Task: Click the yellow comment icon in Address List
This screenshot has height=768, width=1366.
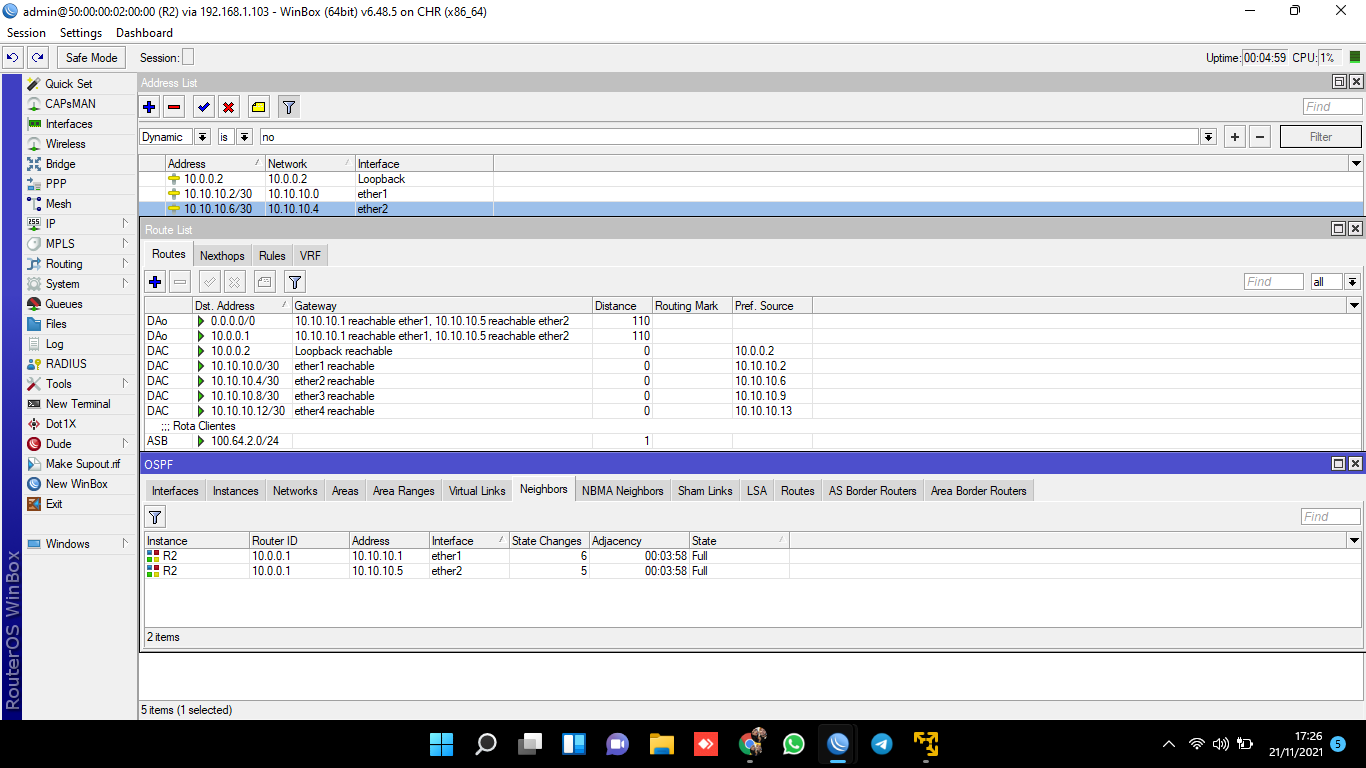Action: coord(259,107)
